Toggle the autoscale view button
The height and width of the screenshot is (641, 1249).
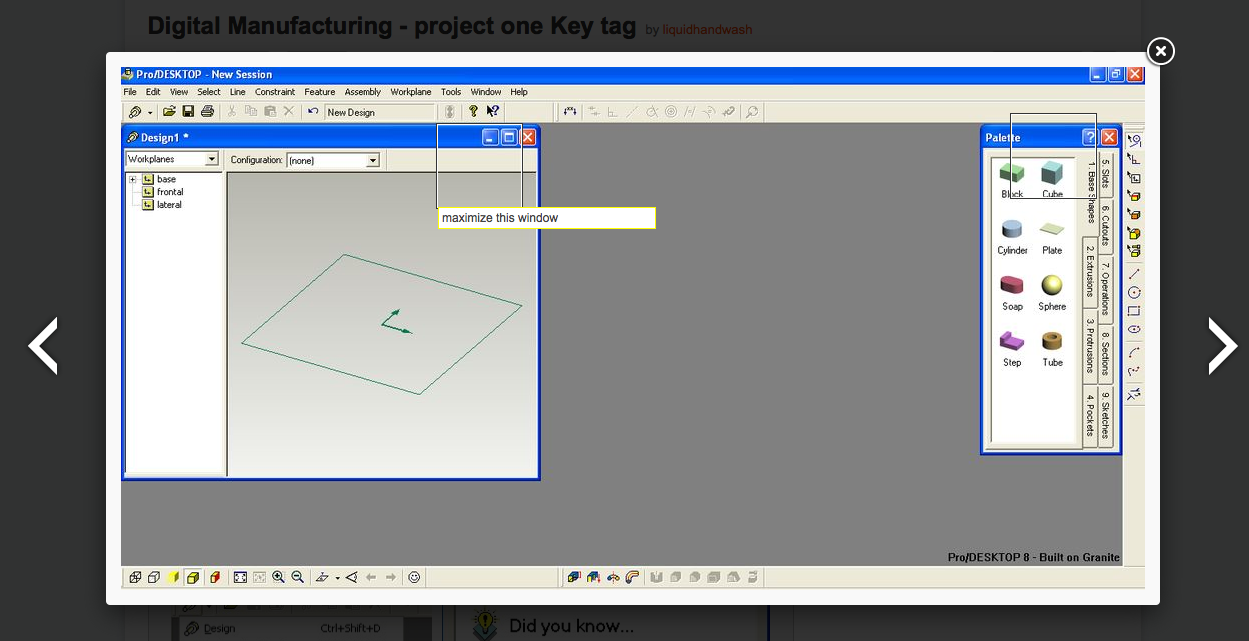tap(240, 577)
